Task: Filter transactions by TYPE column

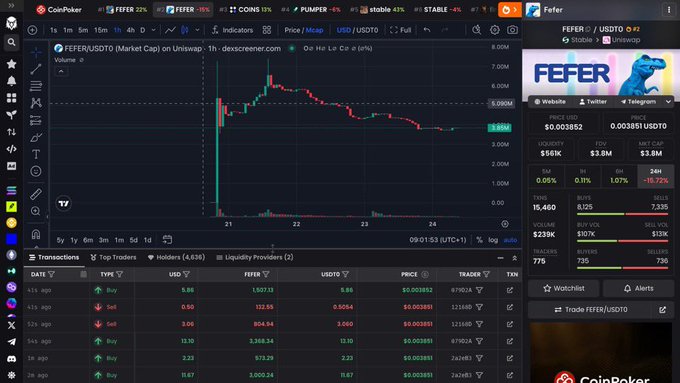Action: pyautogui.click(x=119, y=274)
